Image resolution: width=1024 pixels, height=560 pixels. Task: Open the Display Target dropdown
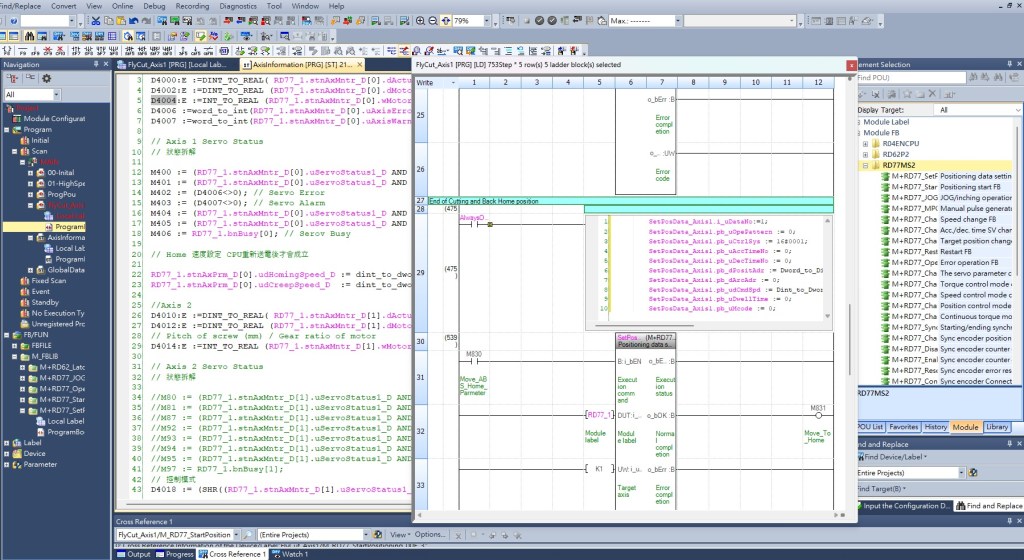tap(1017, 110)
